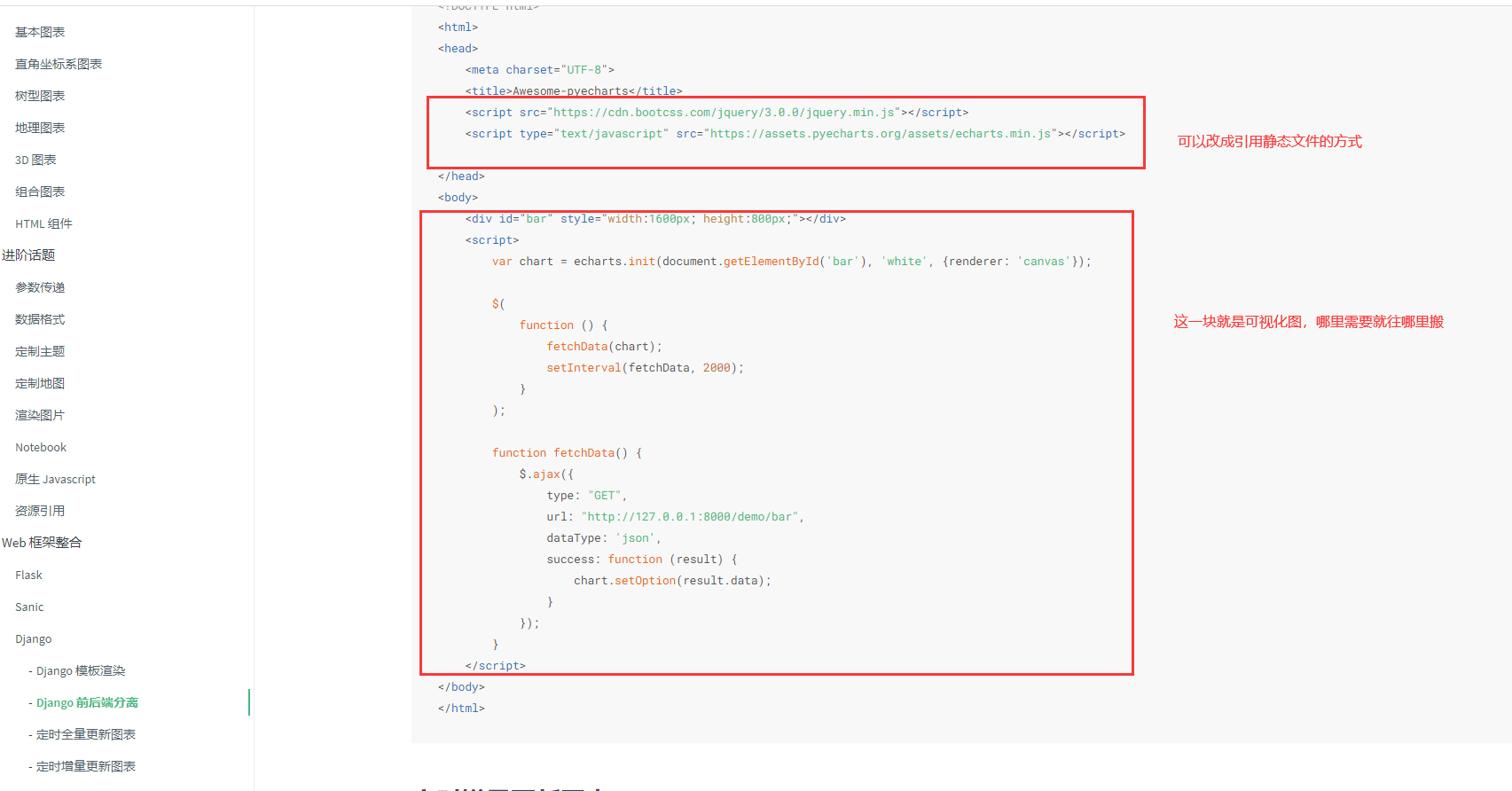Open 参数传递 in the sidebar
Screen dimensions: 1512x791
tap(40, 287)
